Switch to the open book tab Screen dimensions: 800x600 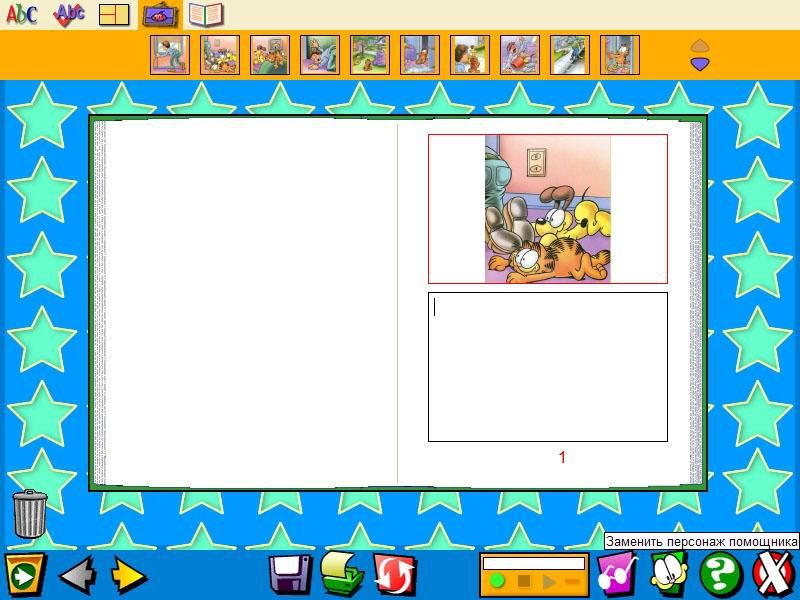(x=206, y=15)
